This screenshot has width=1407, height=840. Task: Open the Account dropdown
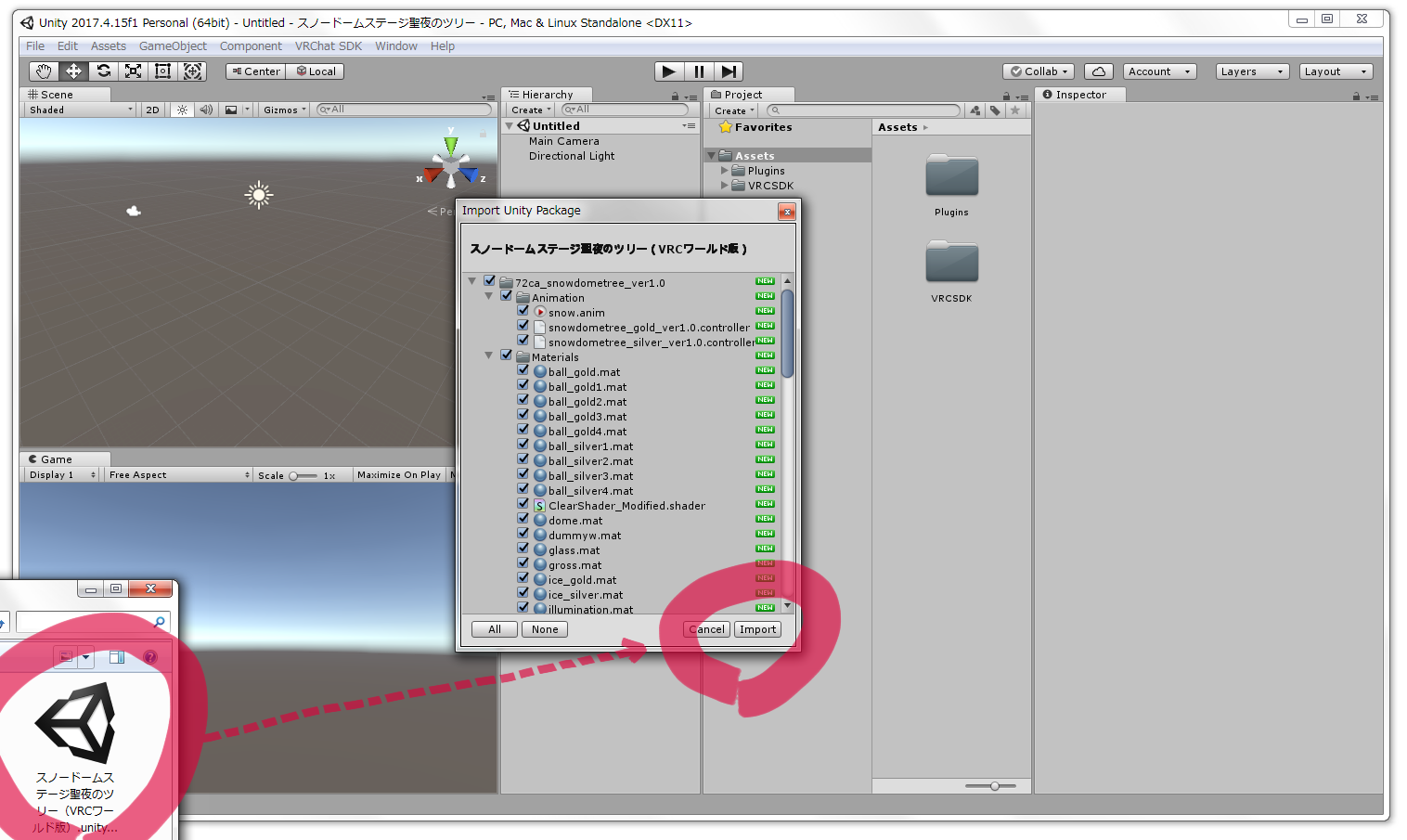[x=1159, y=71]
